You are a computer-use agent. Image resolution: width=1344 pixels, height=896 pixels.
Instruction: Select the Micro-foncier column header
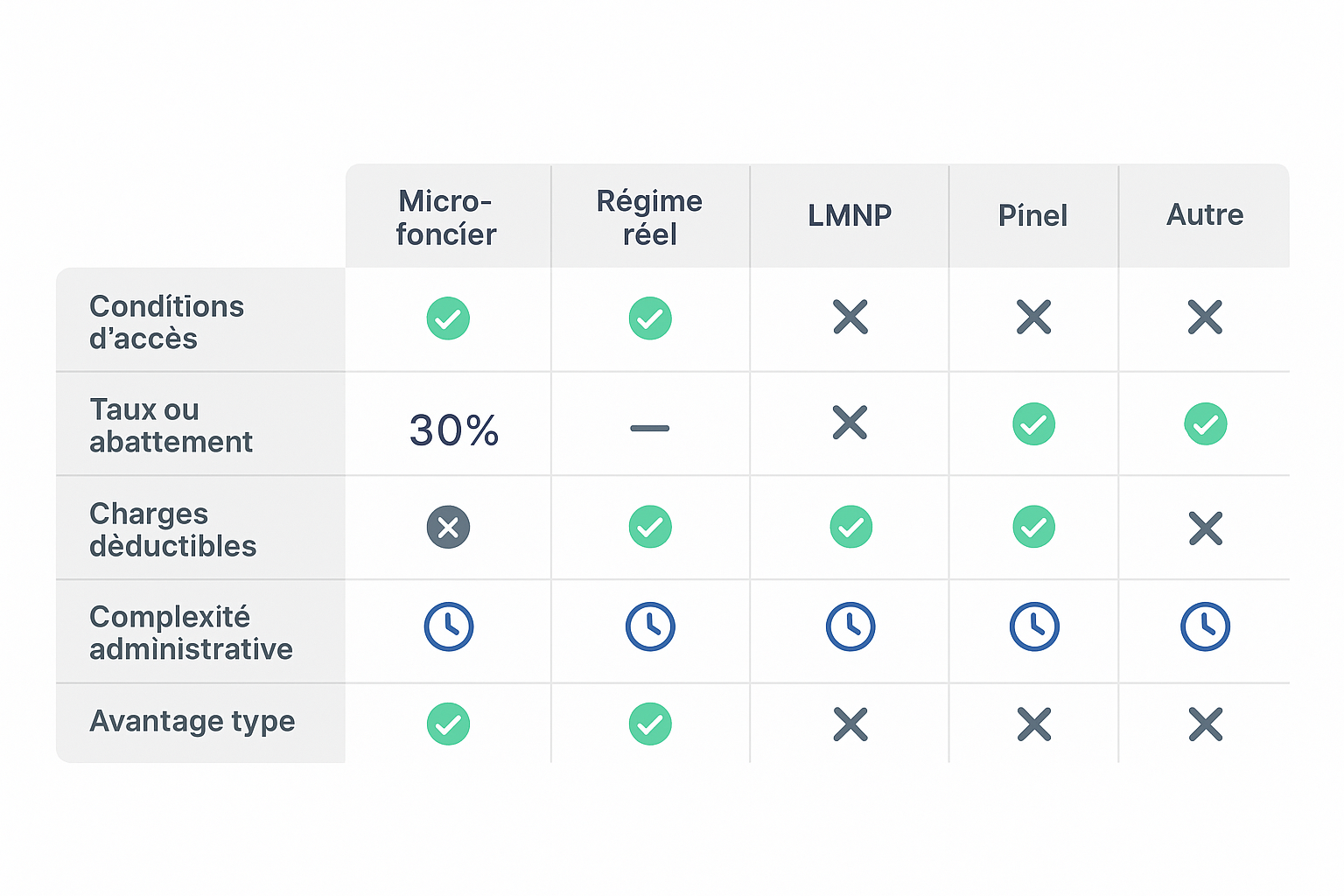(x=446, y=218)
